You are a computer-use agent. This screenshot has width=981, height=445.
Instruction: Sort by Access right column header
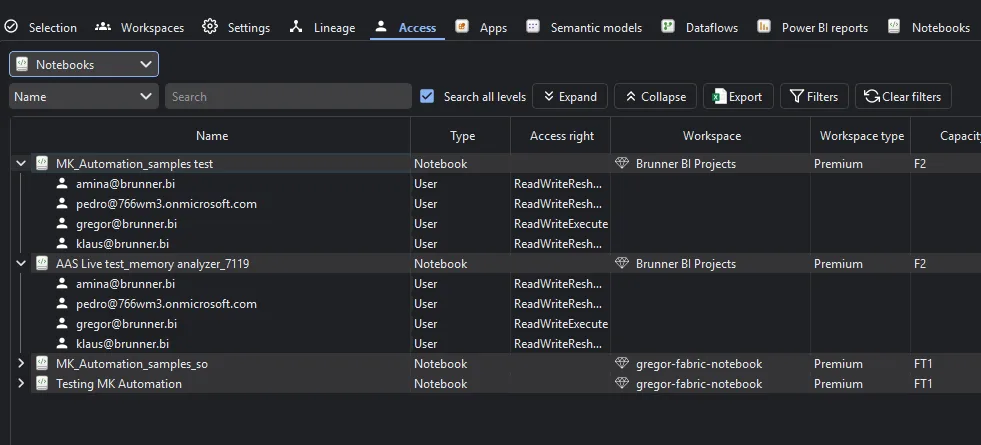pos(562,136)
